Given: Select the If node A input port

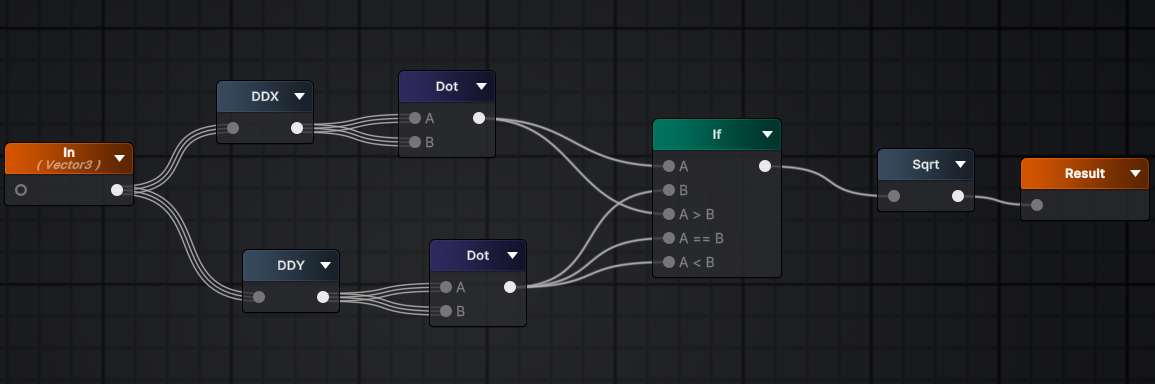Looking at the screenshot, I should (669, 167).
